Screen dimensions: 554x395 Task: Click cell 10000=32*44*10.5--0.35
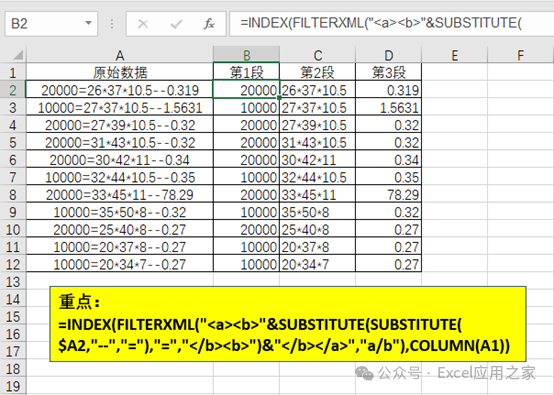pos(120,177)
